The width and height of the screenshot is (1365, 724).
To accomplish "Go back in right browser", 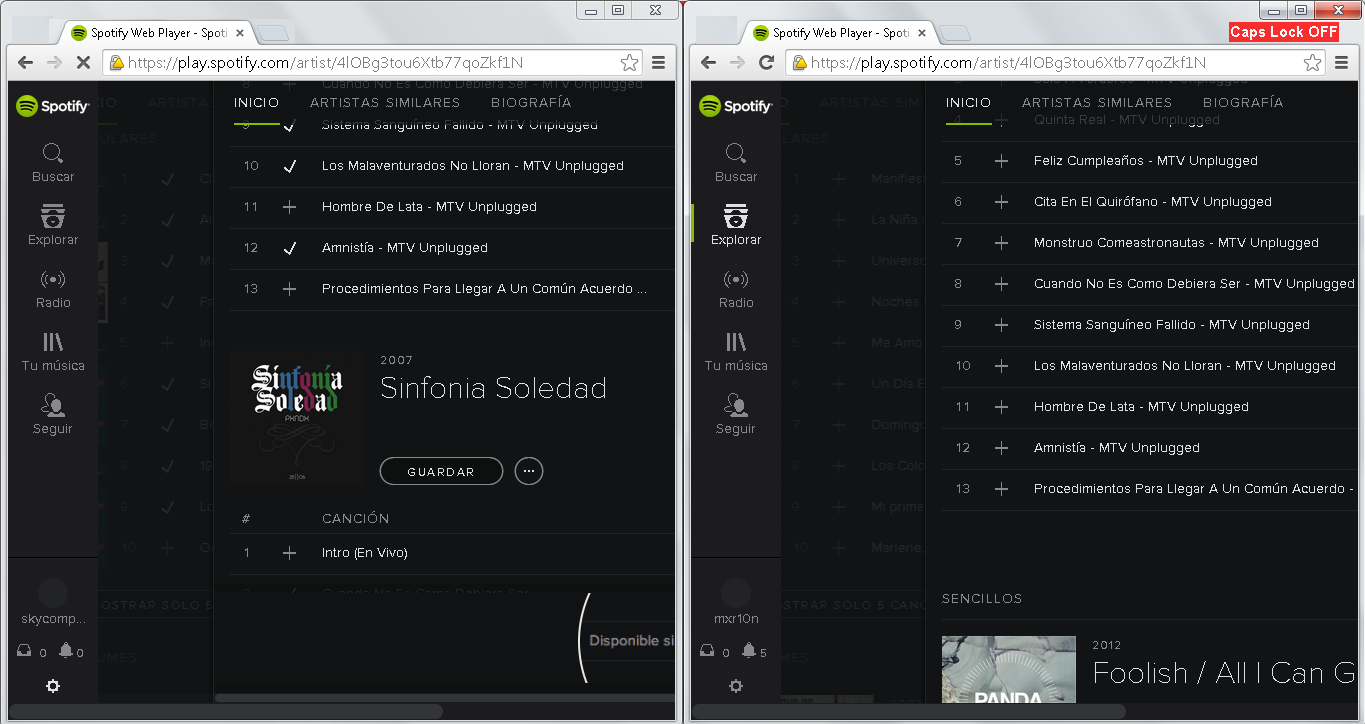I will click(x=709, y=63).
